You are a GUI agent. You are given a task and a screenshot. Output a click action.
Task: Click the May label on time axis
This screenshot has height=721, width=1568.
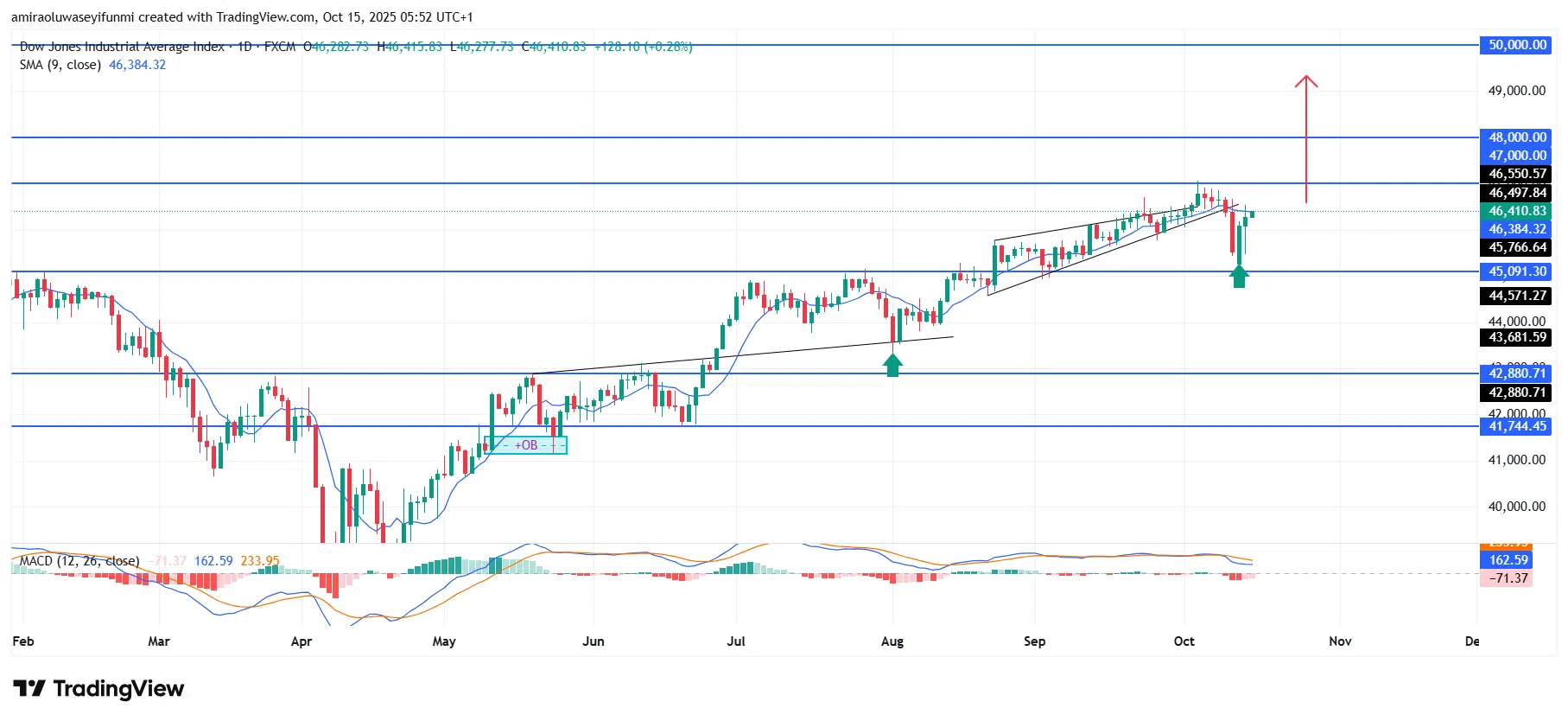(443, 641)
